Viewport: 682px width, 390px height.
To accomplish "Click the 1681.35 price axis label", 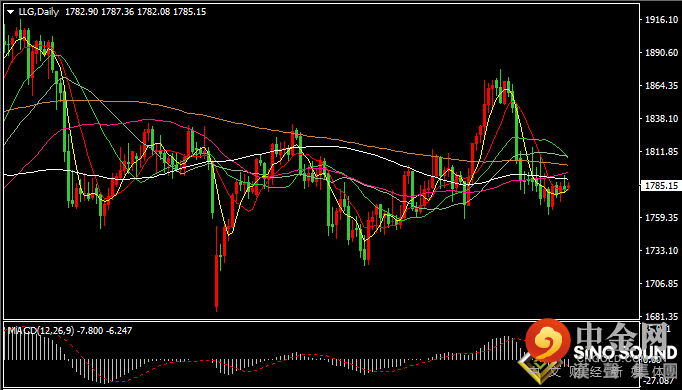I will pyautogui.click(x=661, y=317).
